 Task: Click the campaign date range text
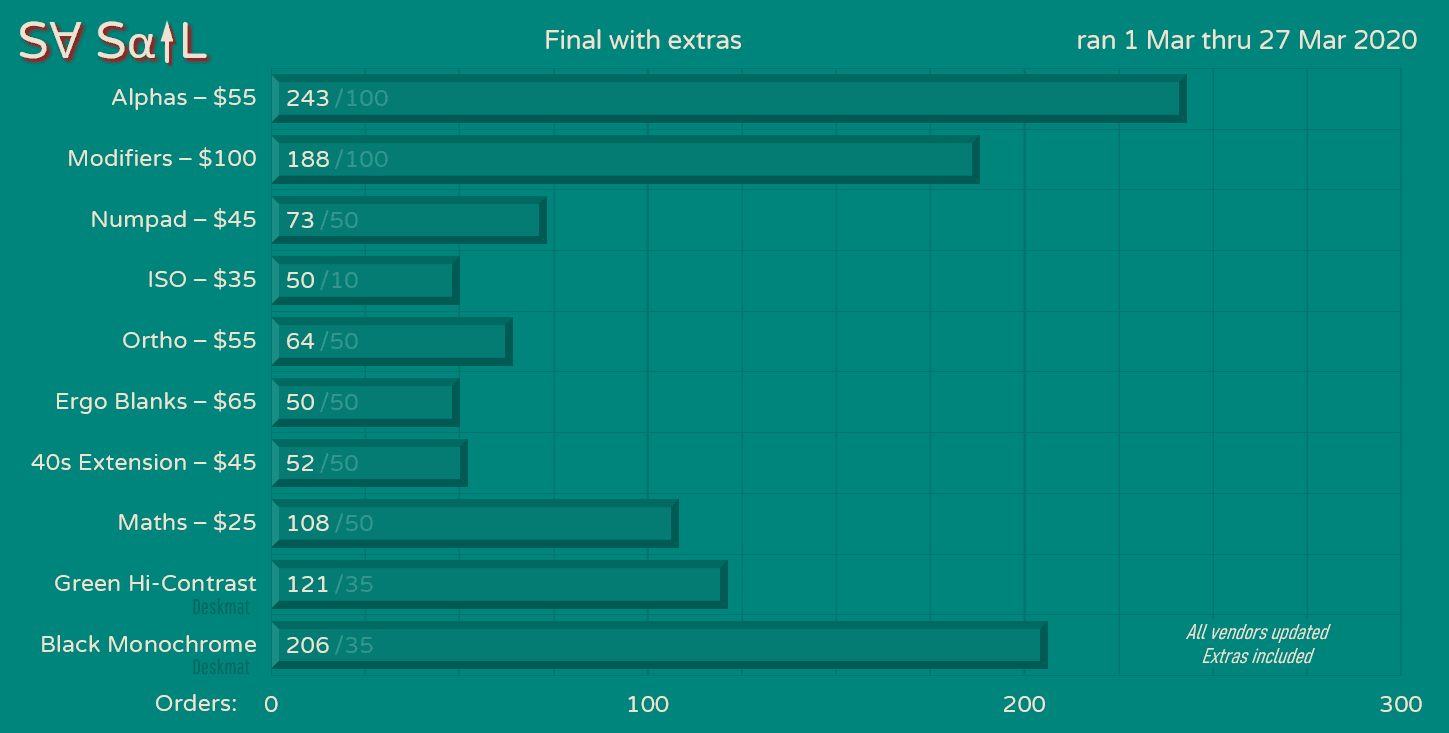click(x=1246, y=40)
